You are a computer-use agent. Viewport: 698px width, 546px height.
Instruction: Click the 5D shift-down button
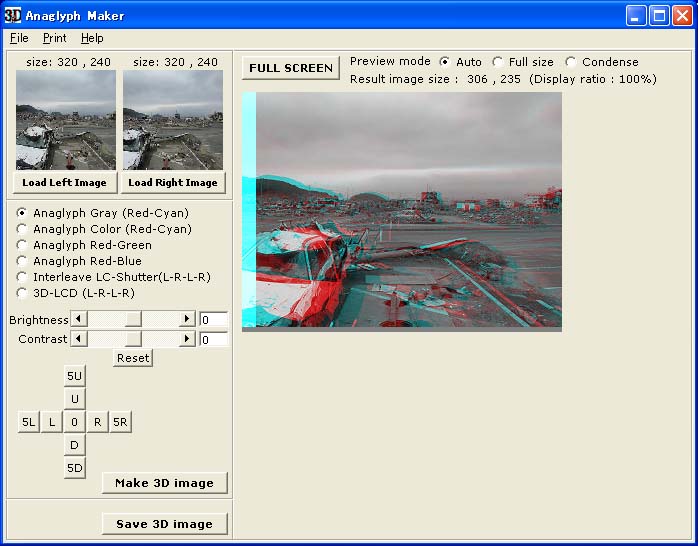75,468
